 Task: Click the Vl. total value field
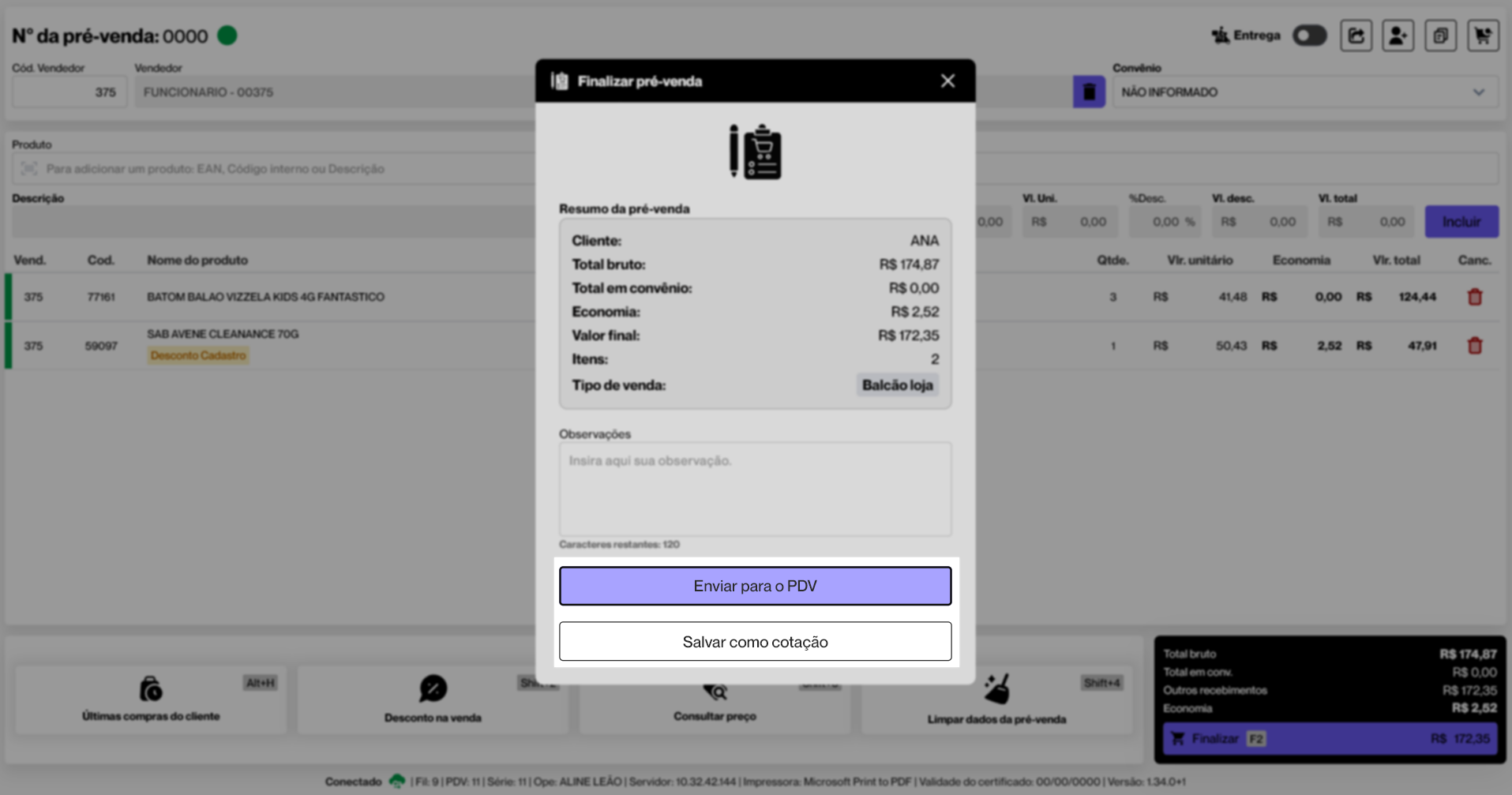[x=1368, y=222]
